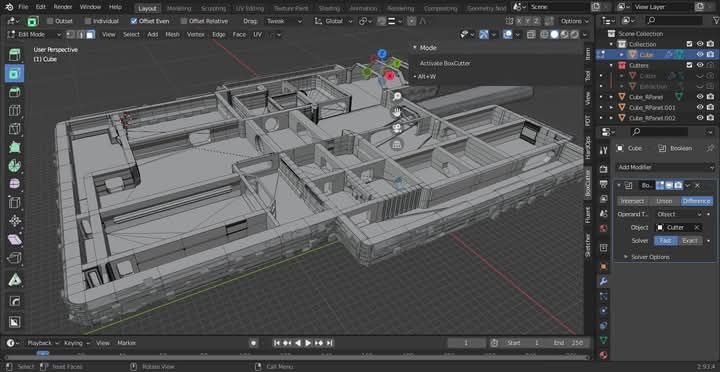Choose the Fast solver

pyautogui.click(x=666, y=241)
